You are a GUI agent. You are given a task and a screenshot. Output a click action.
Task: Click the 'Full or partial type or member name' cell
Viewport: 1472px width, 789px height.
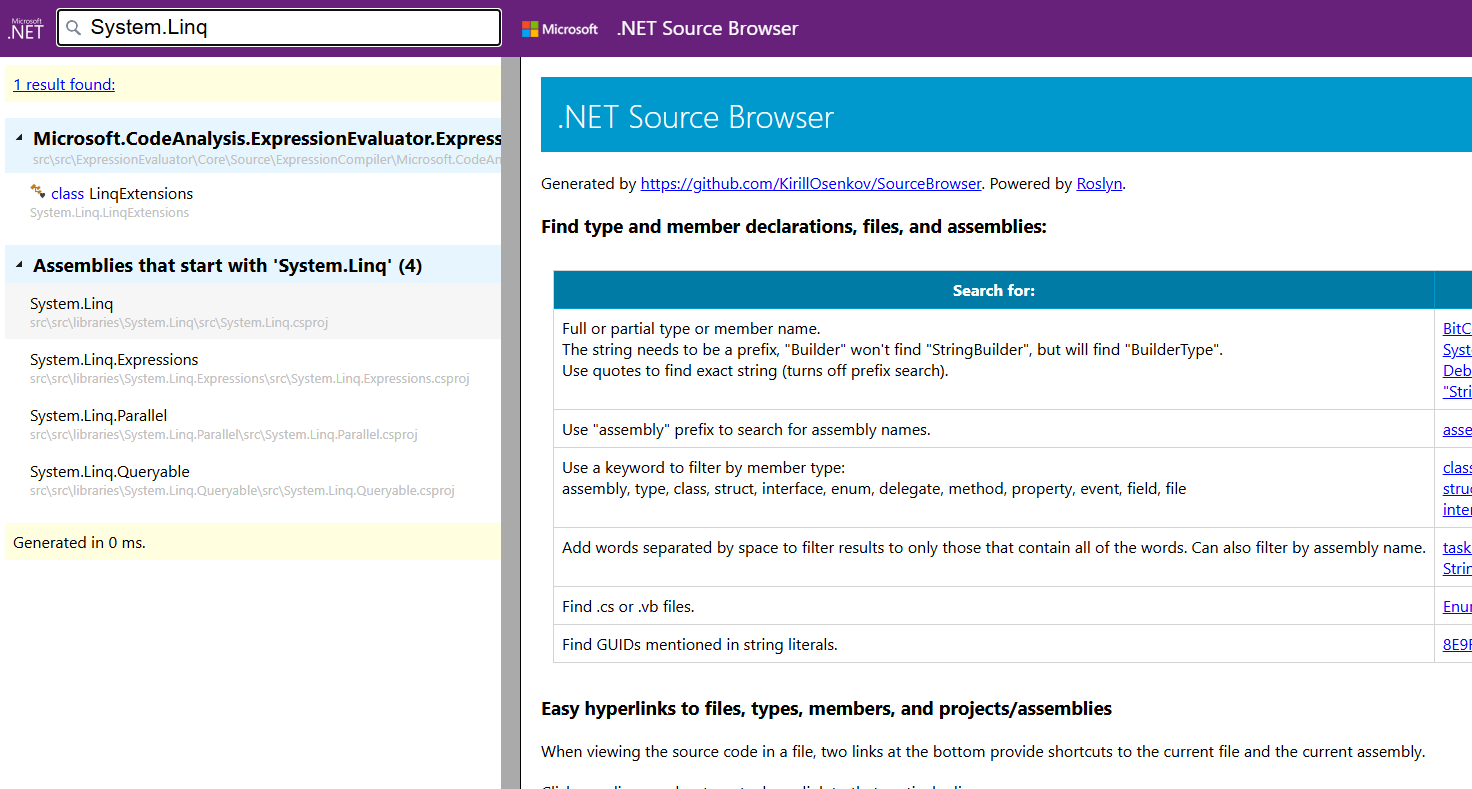pos(994,359)
